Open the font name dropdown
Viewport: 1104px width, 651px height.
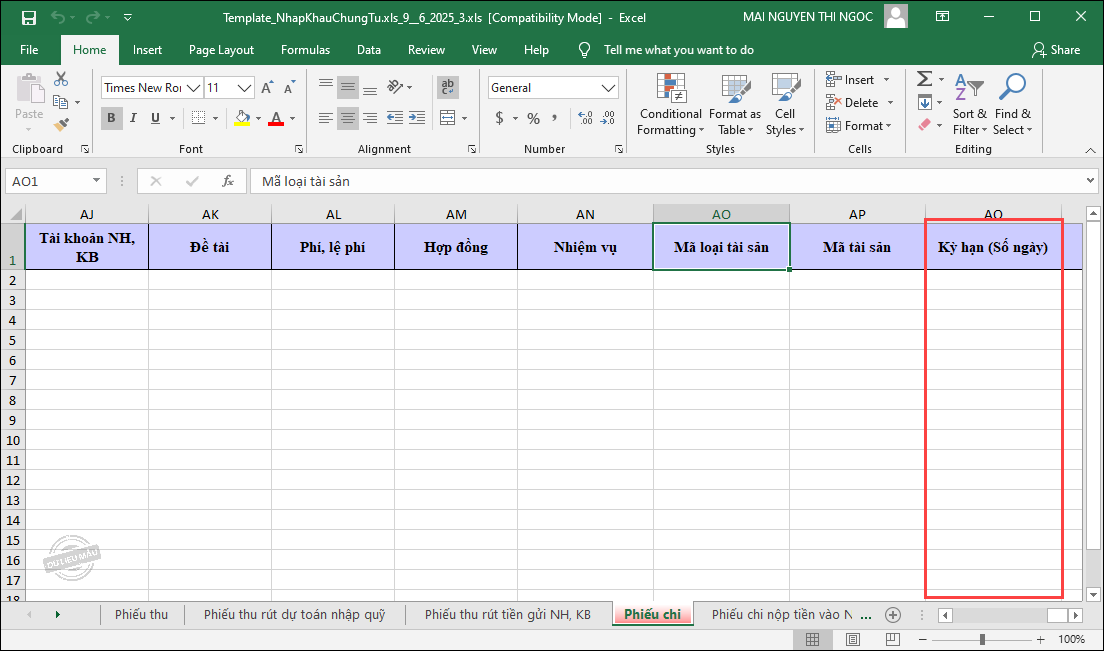(x=194, y=88)
